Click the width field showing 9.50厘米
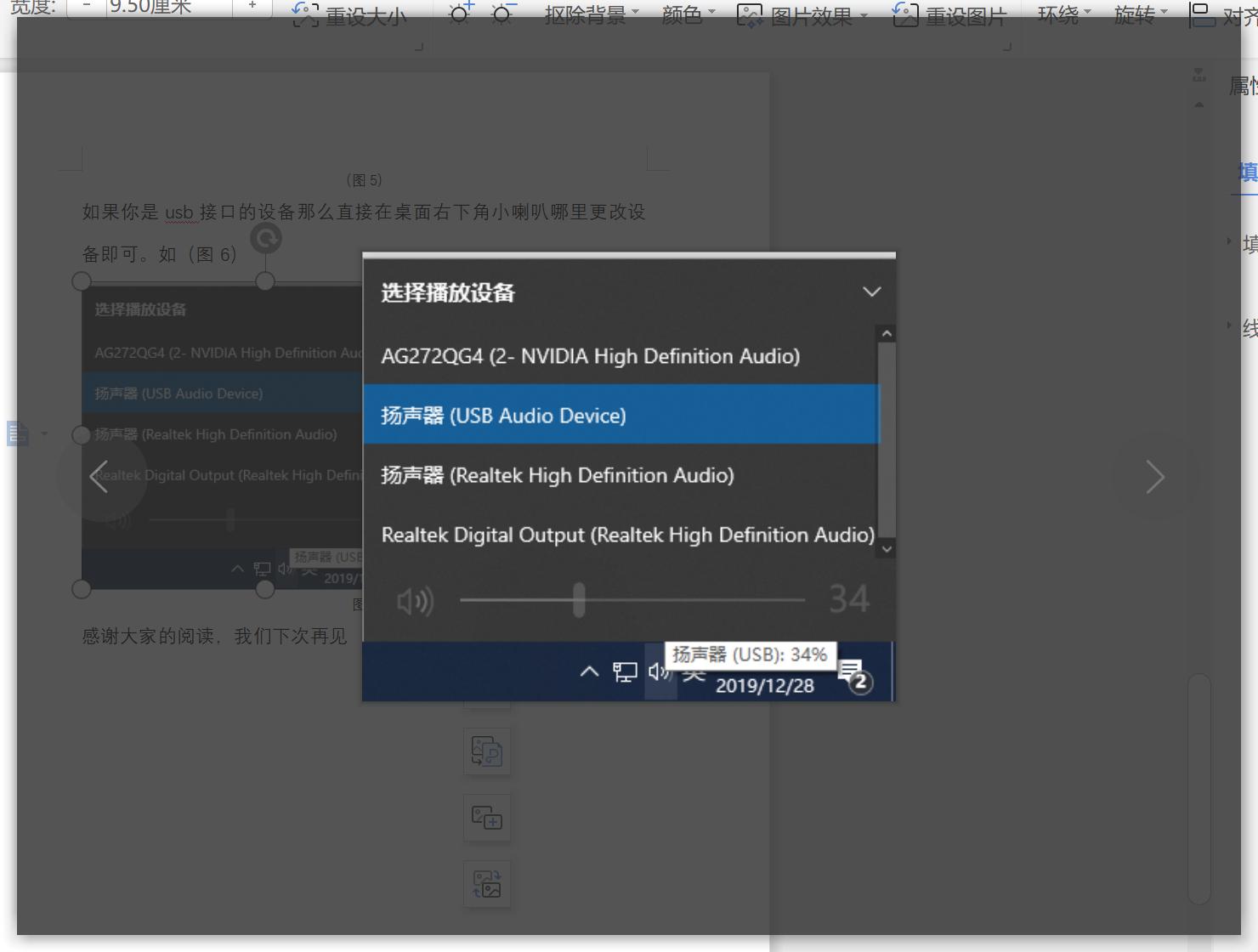1258x952 pixels. pos(168,7)
